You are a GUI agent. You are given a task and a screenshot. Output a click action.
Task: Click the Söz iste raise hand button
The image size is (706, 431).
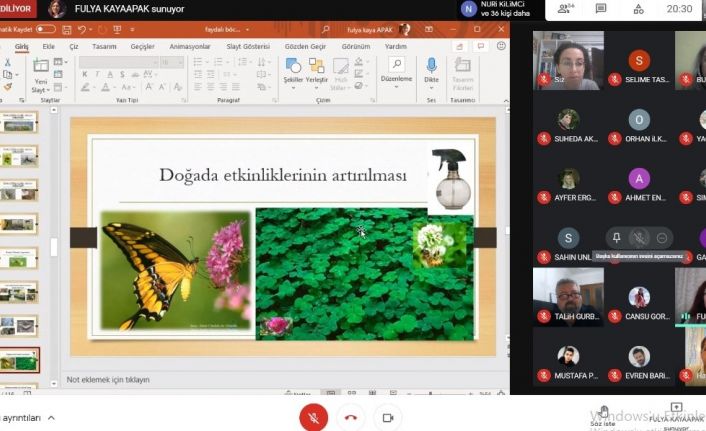(603, 416)
